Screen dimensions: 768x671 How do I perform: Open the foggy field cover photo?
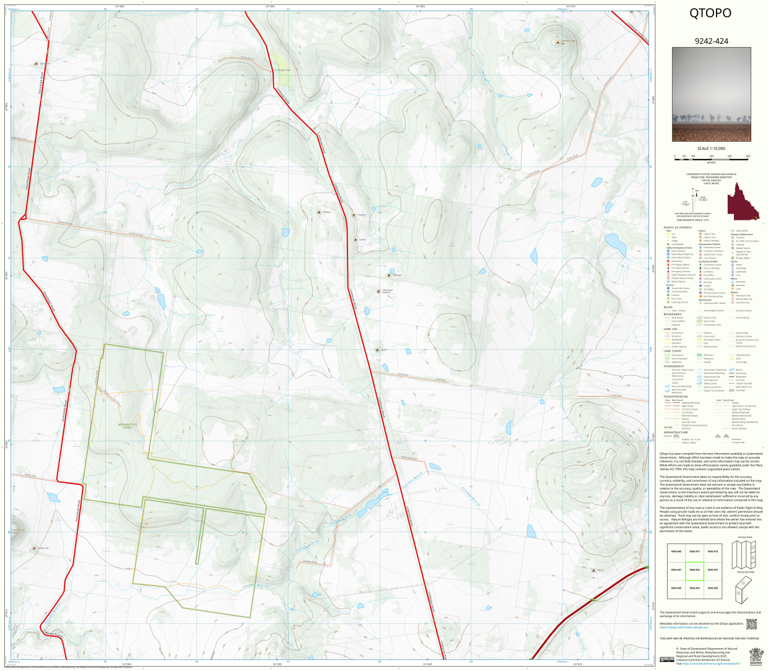pos(711,95)
